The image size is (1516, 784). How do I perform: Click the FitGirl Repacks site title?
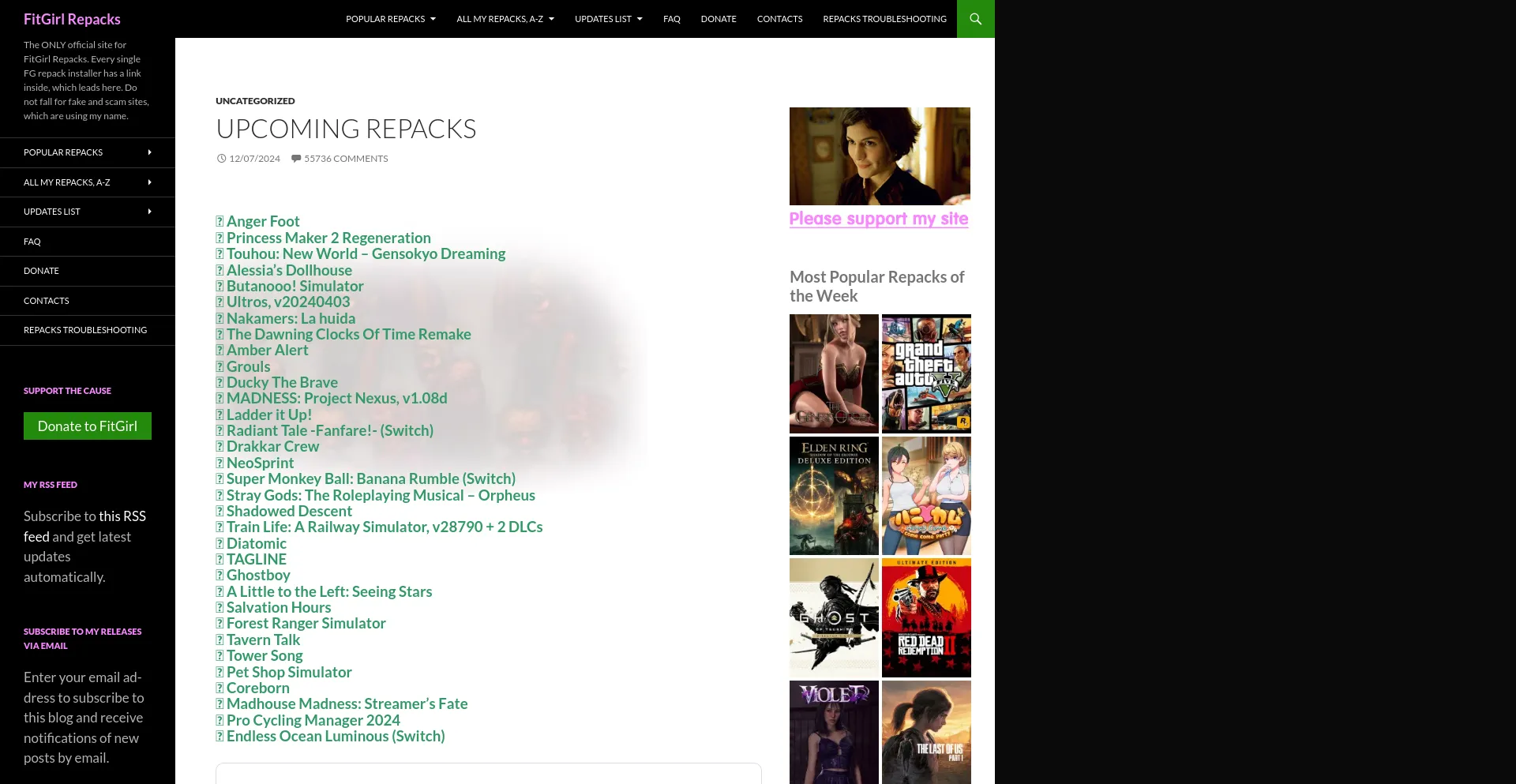point(72,19)
